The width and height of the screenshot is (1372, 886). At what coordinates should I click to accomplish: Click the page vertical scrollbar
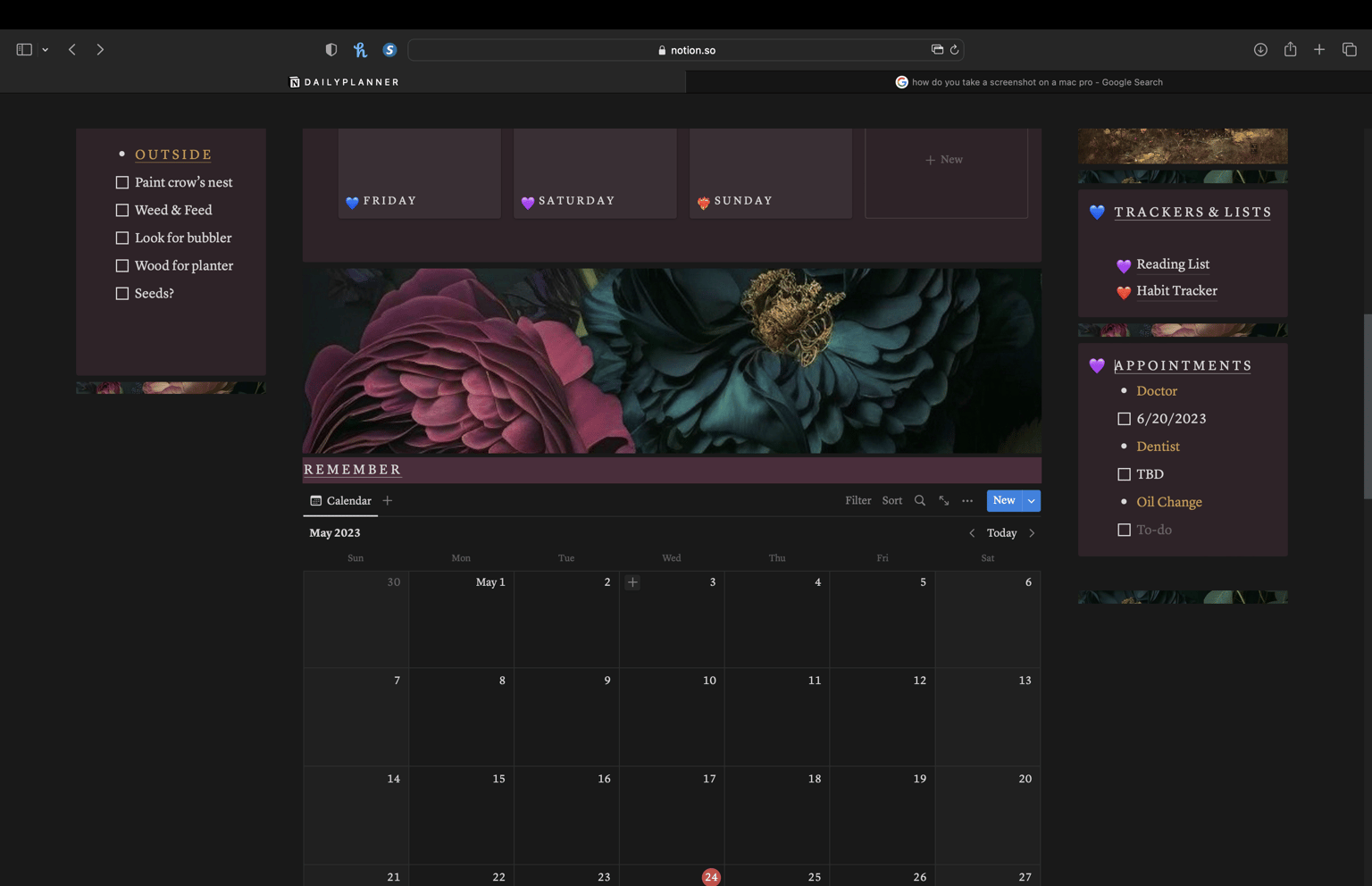pyautogui.click(x=1367, y=406)
